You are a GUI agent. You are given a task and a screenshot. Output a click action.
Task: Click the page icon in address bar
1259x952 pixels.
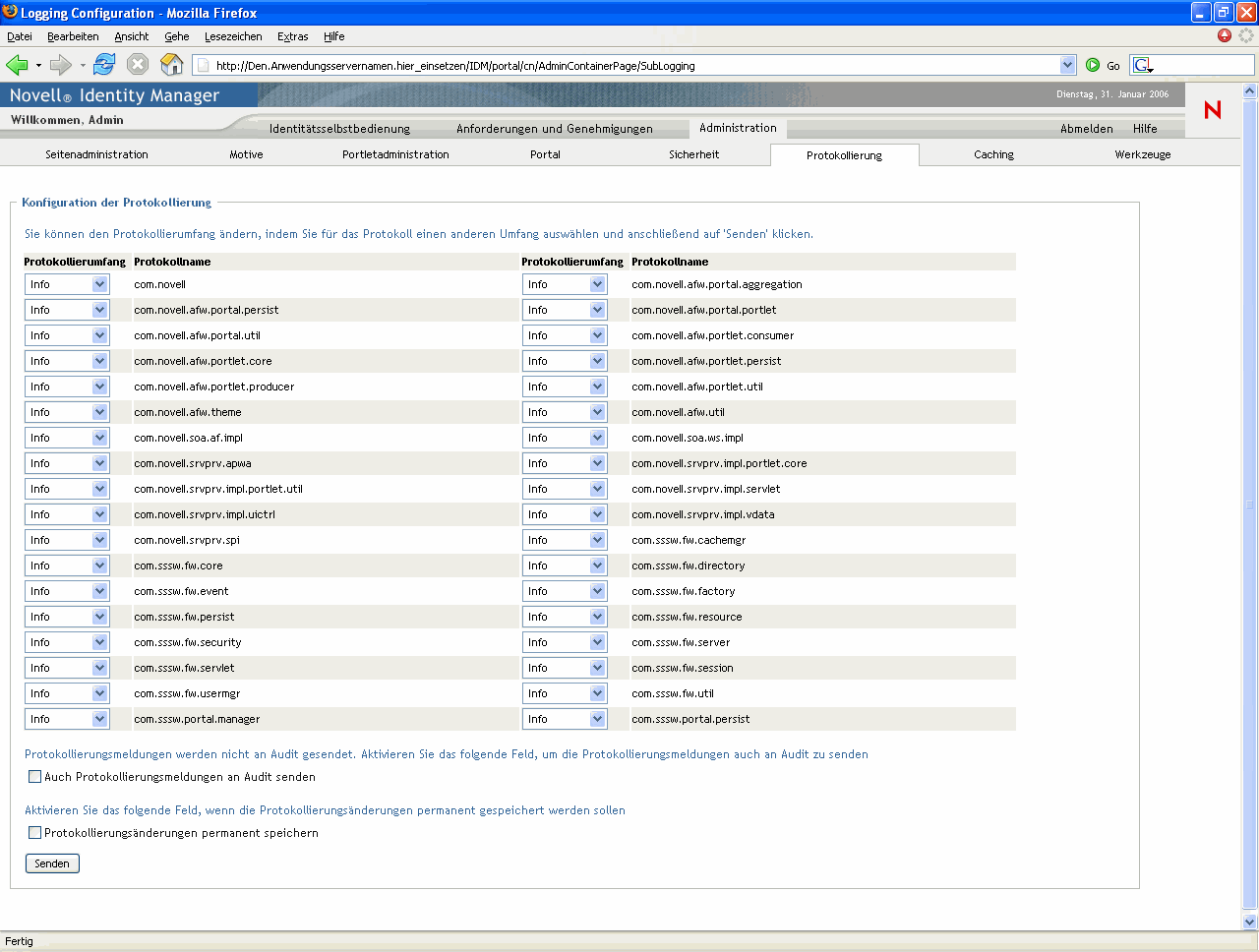tap(203, 65)
